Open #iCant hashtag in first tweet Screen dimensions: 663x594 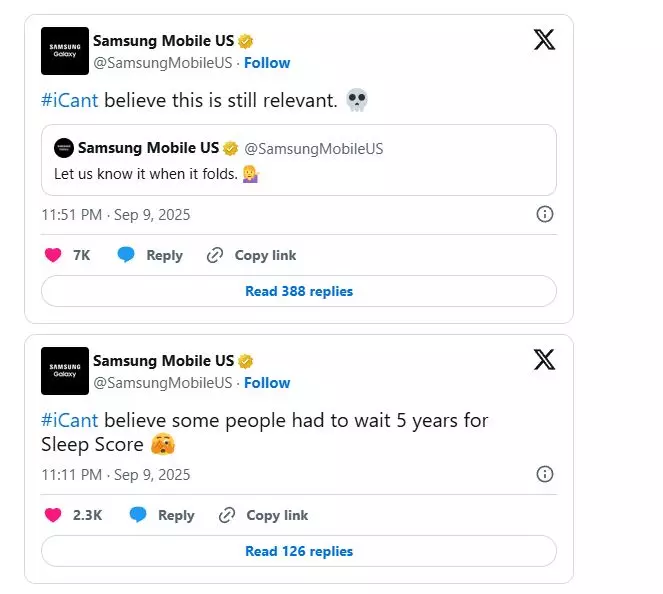(70, 100)
